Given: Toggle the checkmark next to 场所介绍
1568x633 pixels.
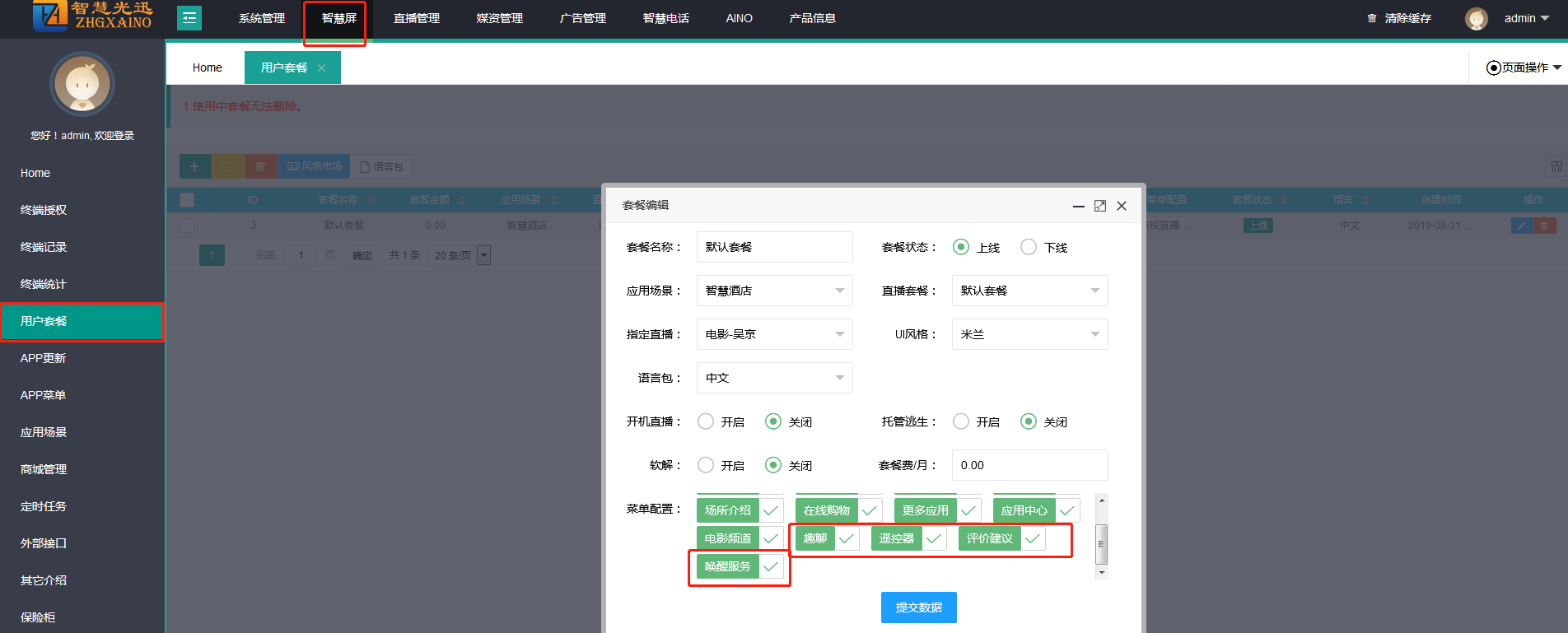Looking at the screenshot, I should point(771,511).
